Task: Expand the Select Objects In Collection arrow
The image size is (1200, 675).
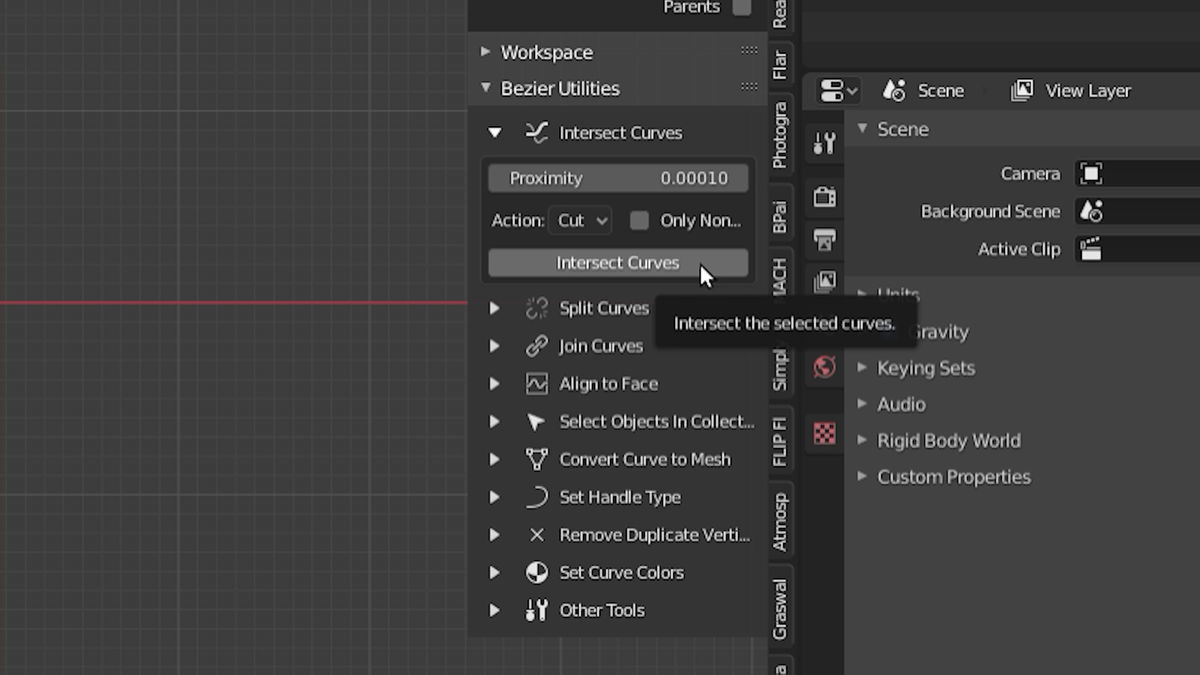Action: tap(494, 422)
